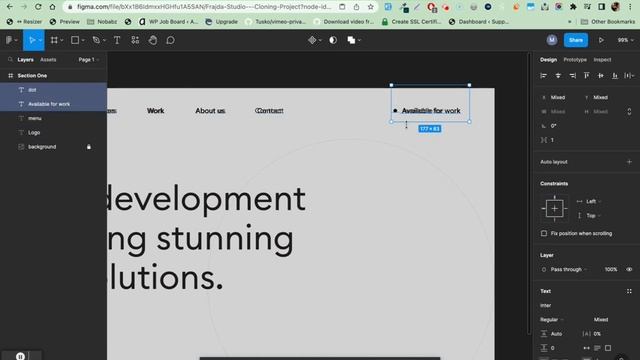Switch to the Design tab
Viewport: 640px width, 360px height.
pyautogui.click(x=548, y=60)
